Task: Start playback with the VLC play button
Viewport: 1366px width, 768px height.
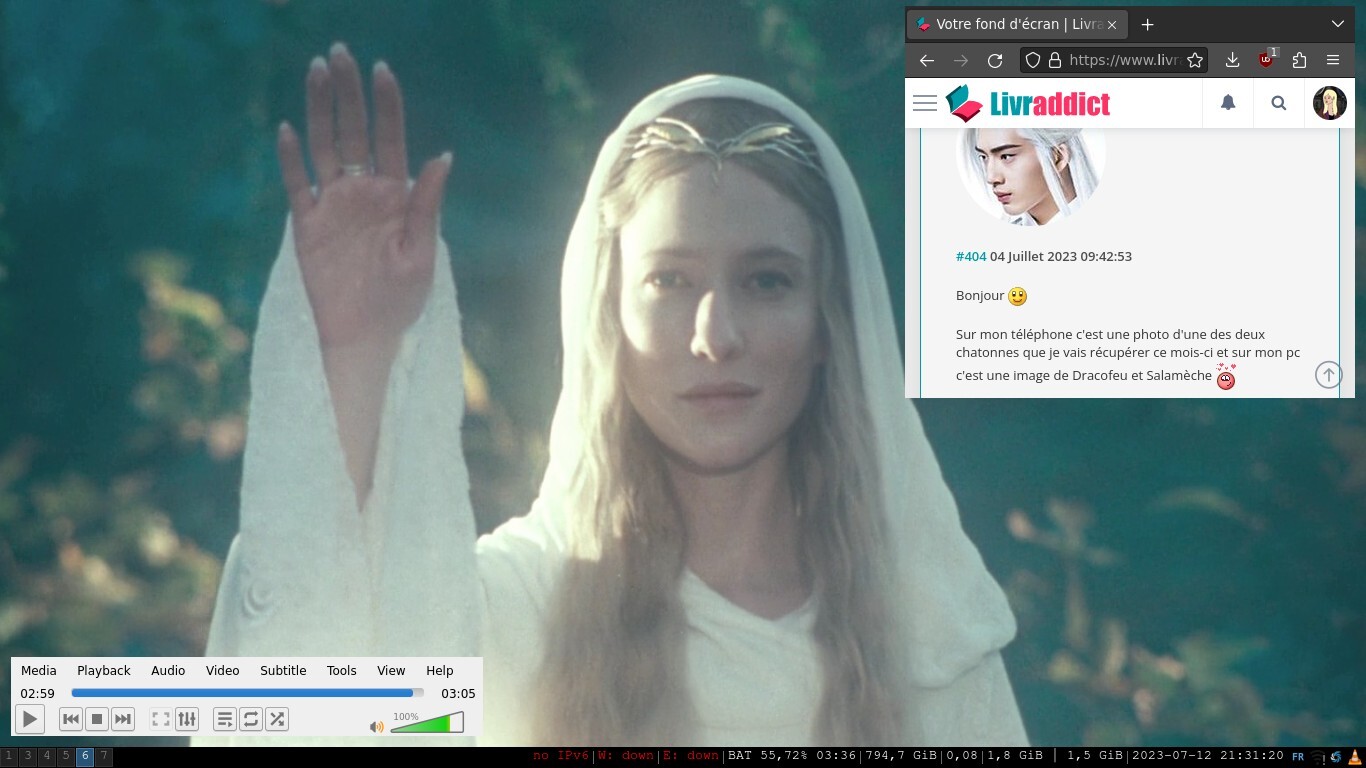Action: click(30, 719)
